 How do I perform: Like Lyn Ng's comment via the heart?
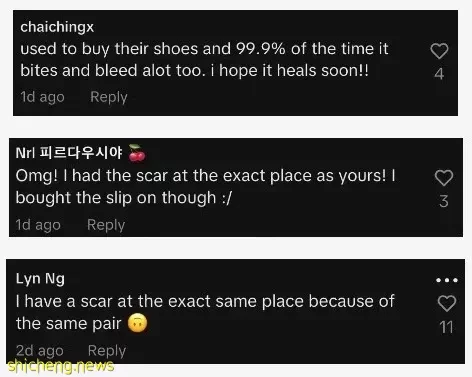tap(447, 303)
